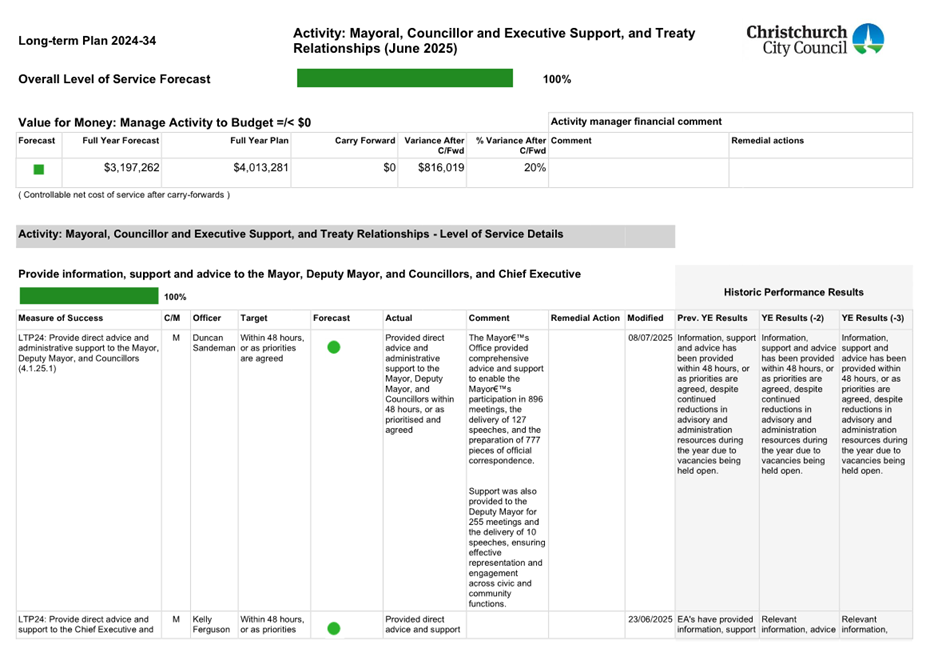934x661 pixels.
Task: Click the green status circle beside Duncan Sandeman's measure
Action: [x=334, y=347]
